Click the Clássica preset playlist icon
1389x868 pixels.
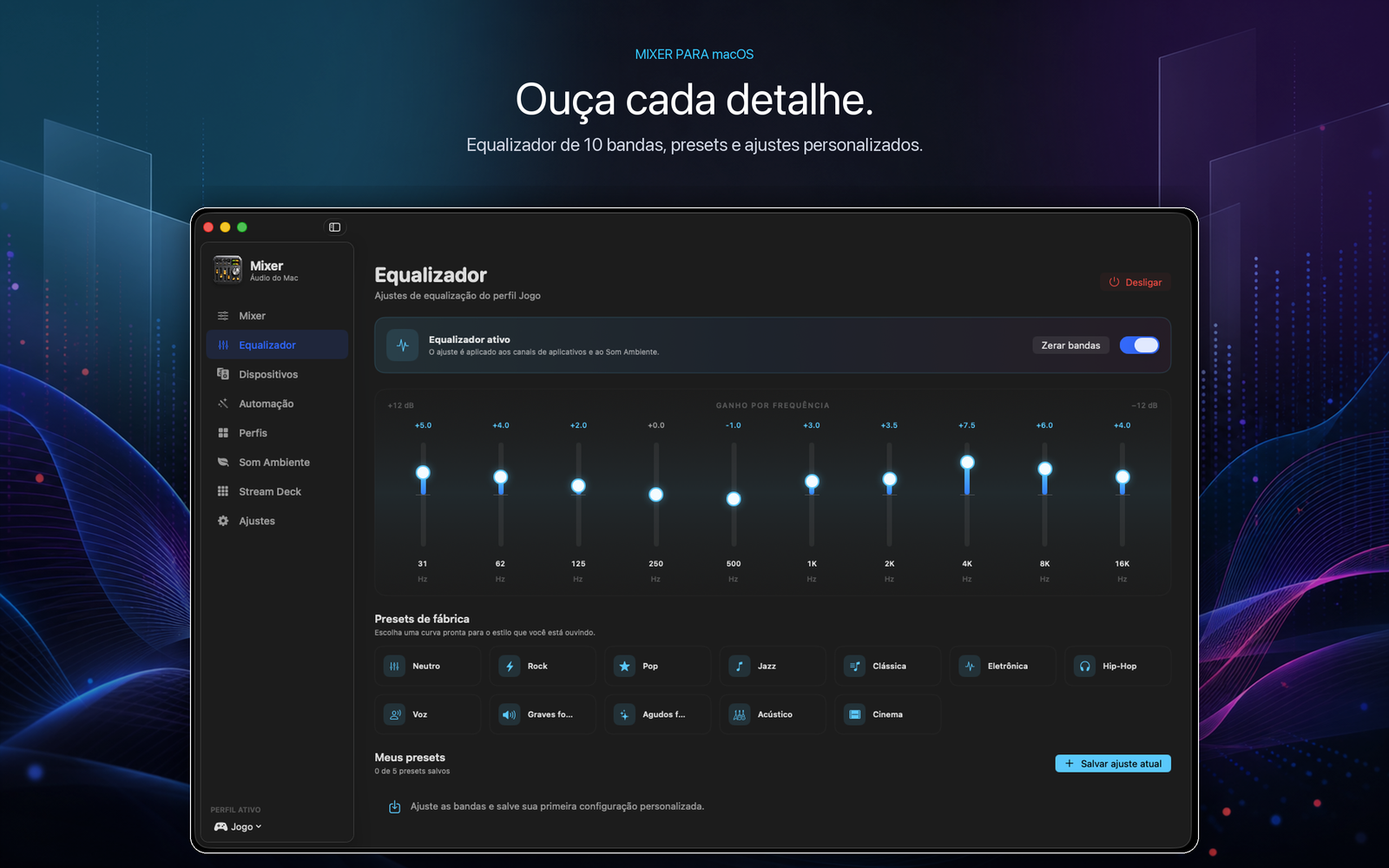854,666
